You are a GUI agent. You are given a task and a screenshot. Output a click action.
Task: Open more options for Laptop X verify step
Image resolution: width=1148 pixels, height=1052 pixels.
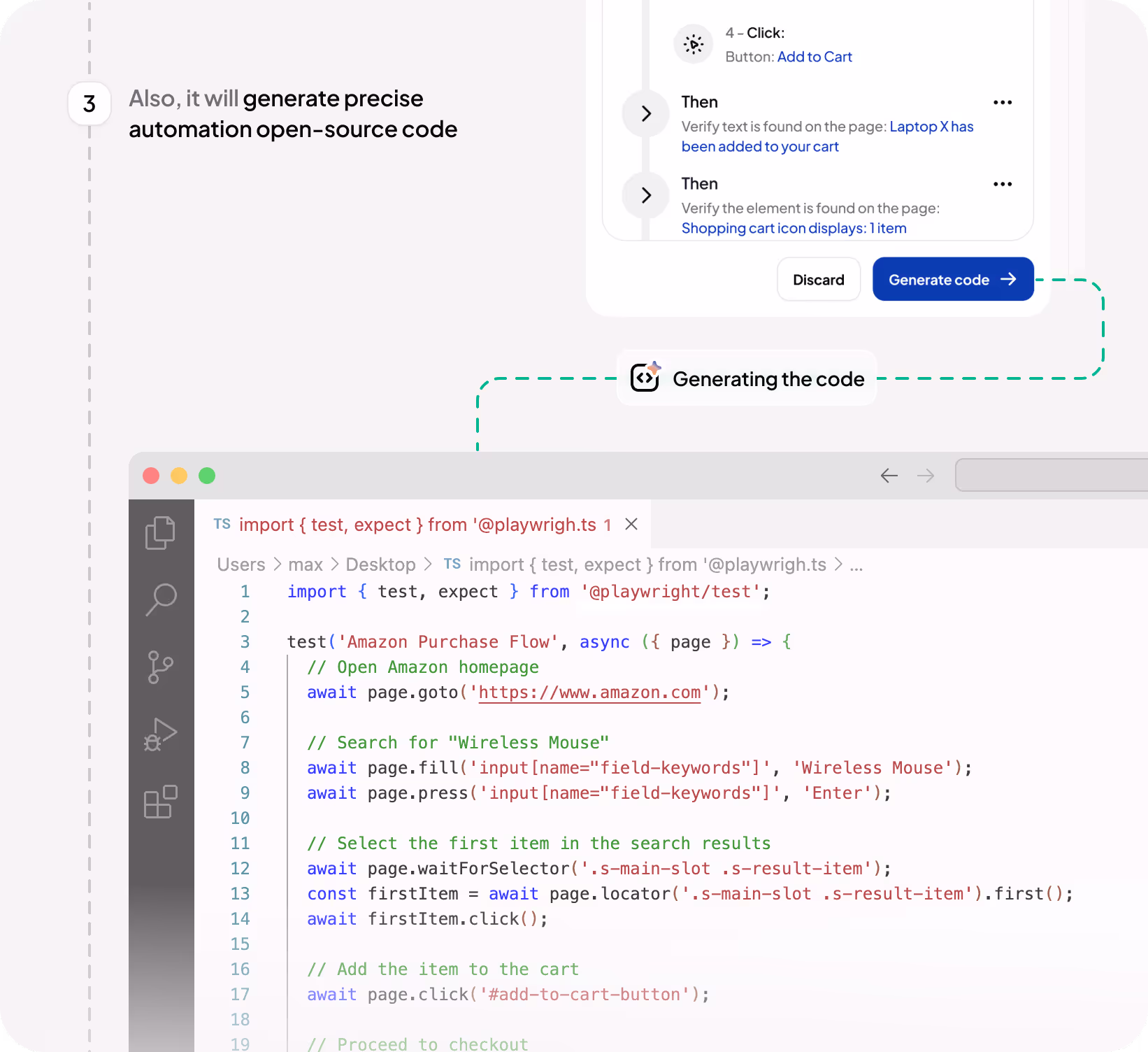[x=1003, y=102]
